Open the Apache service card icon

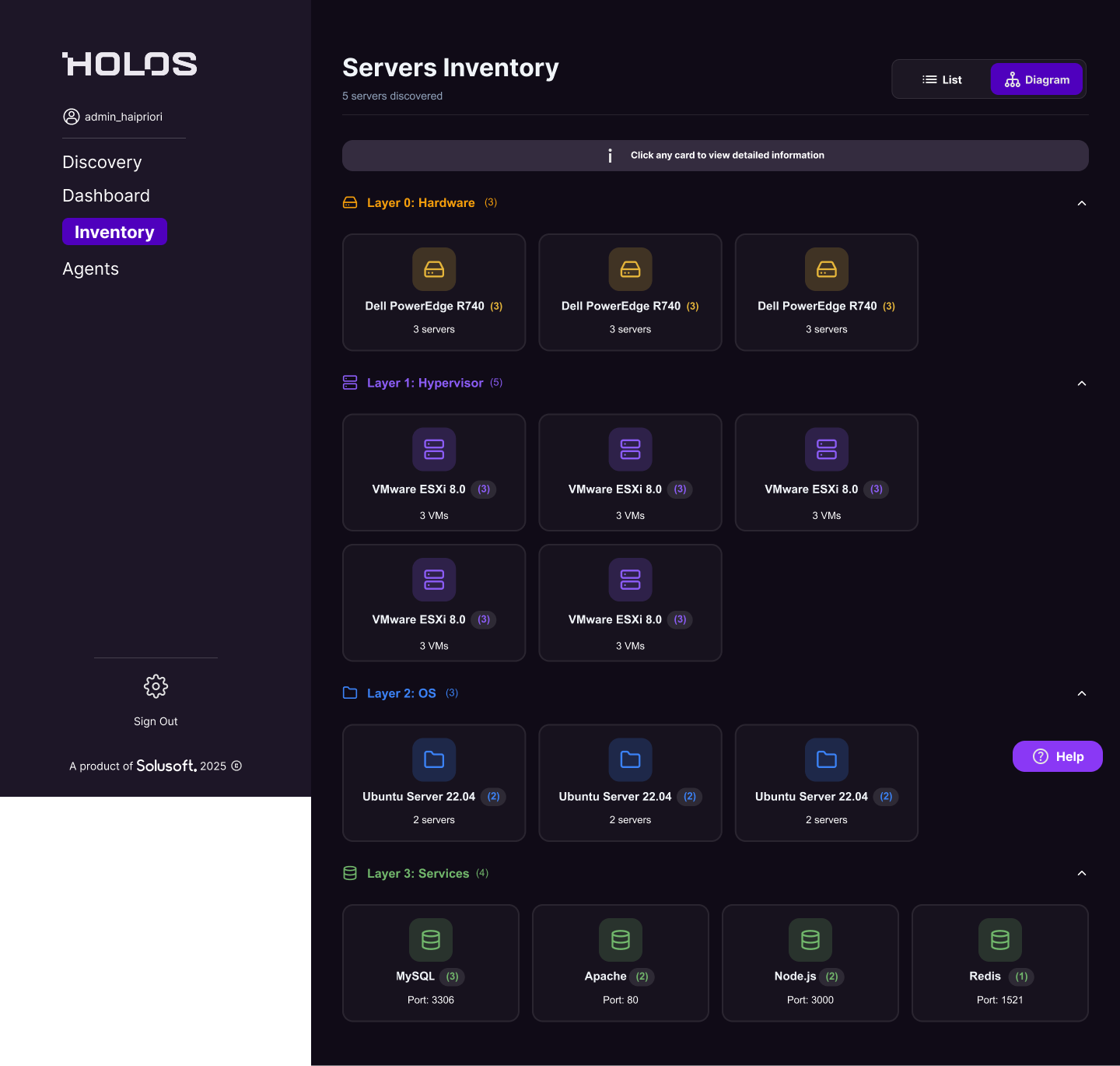click(x=621, y=940)
